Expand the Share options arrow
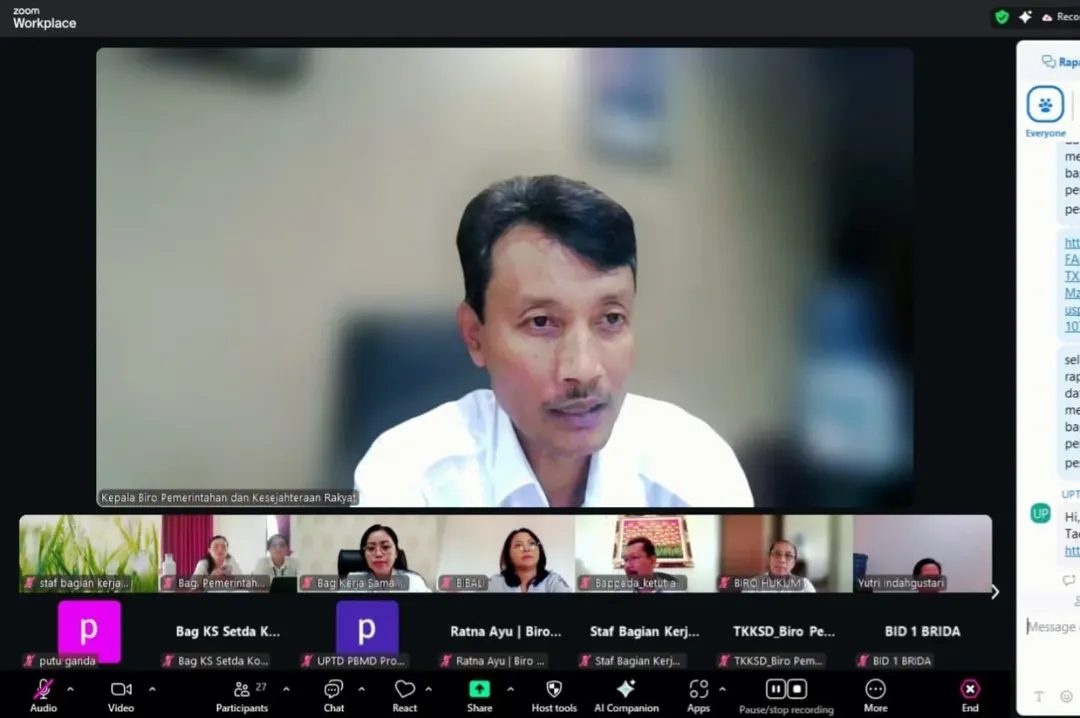 point(510,689)
